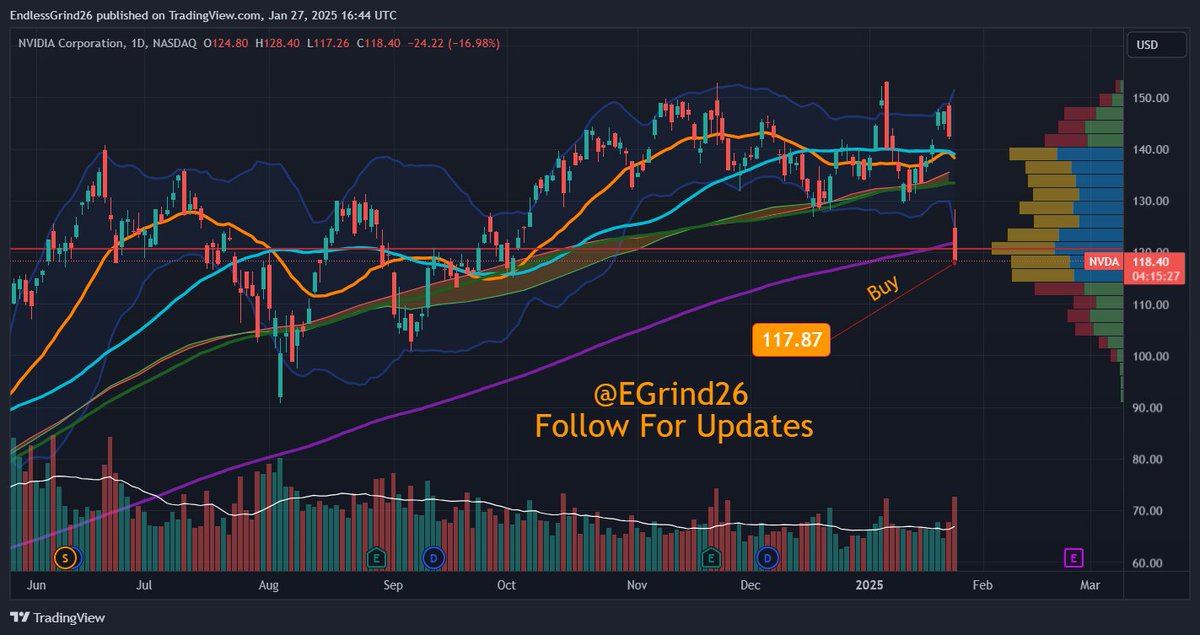The width and height of the screenshot is (1200, 635).
Task: Click the Dec time axis label
Action: click(752, 585)
